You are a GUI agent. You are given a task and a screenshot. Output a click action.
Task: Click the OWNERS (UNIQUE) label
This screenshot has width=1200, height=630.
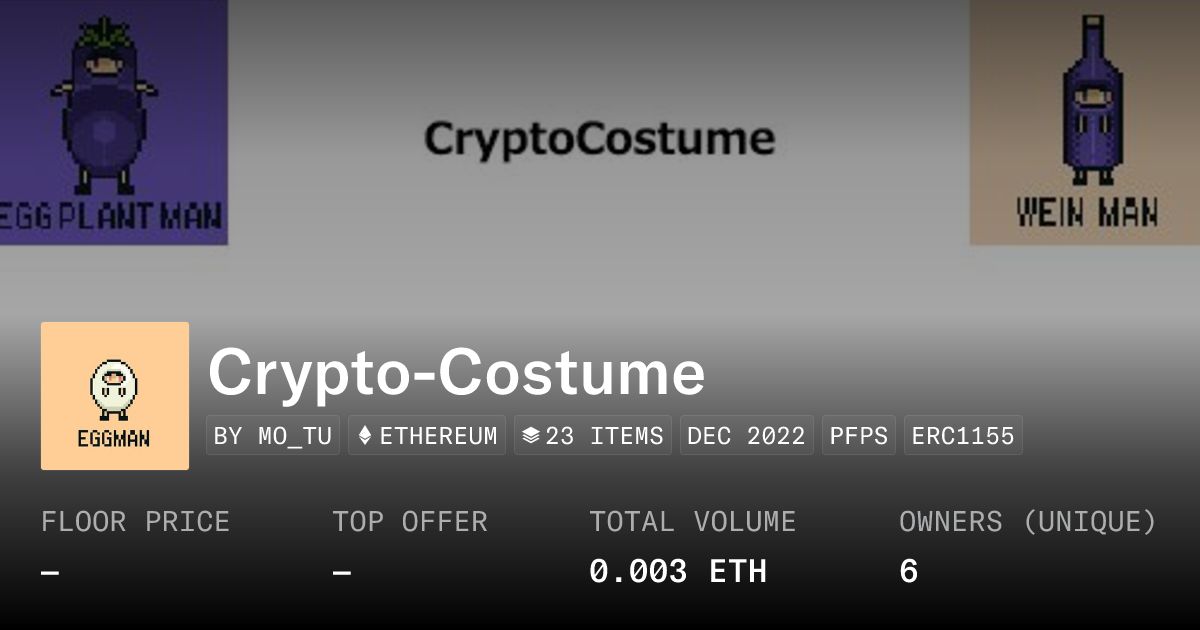tap(1028, 522)
